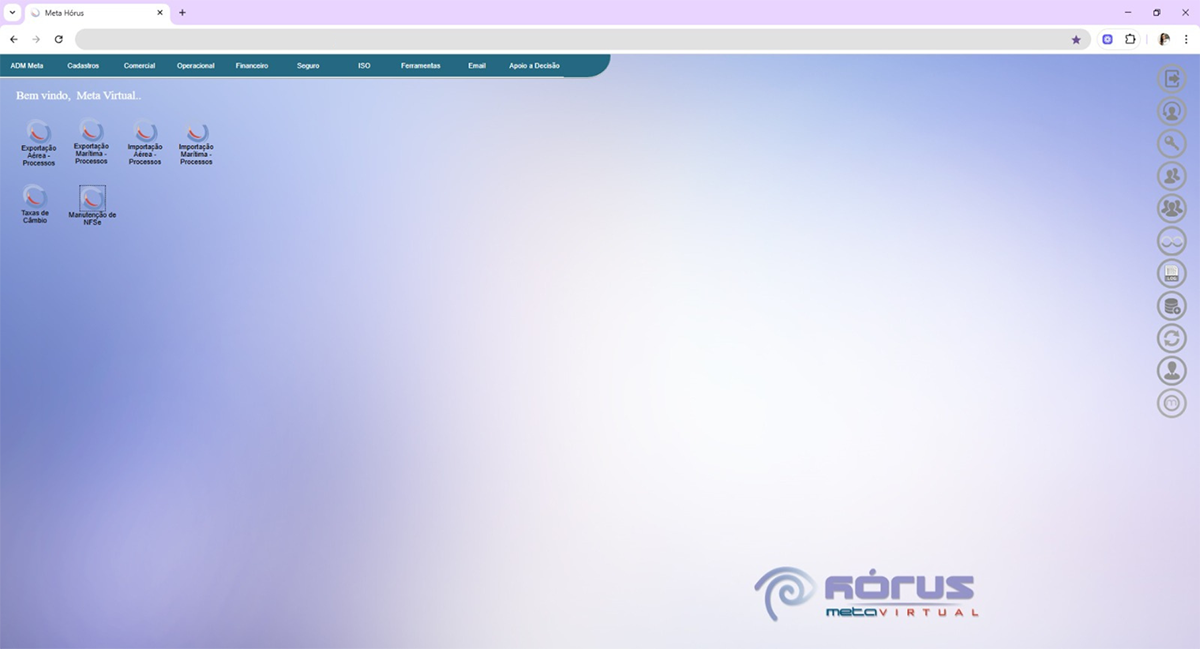Bookmark page with the star icon
The width and height of the screenshot is (1200, 649).
(x=1076, y=39)
